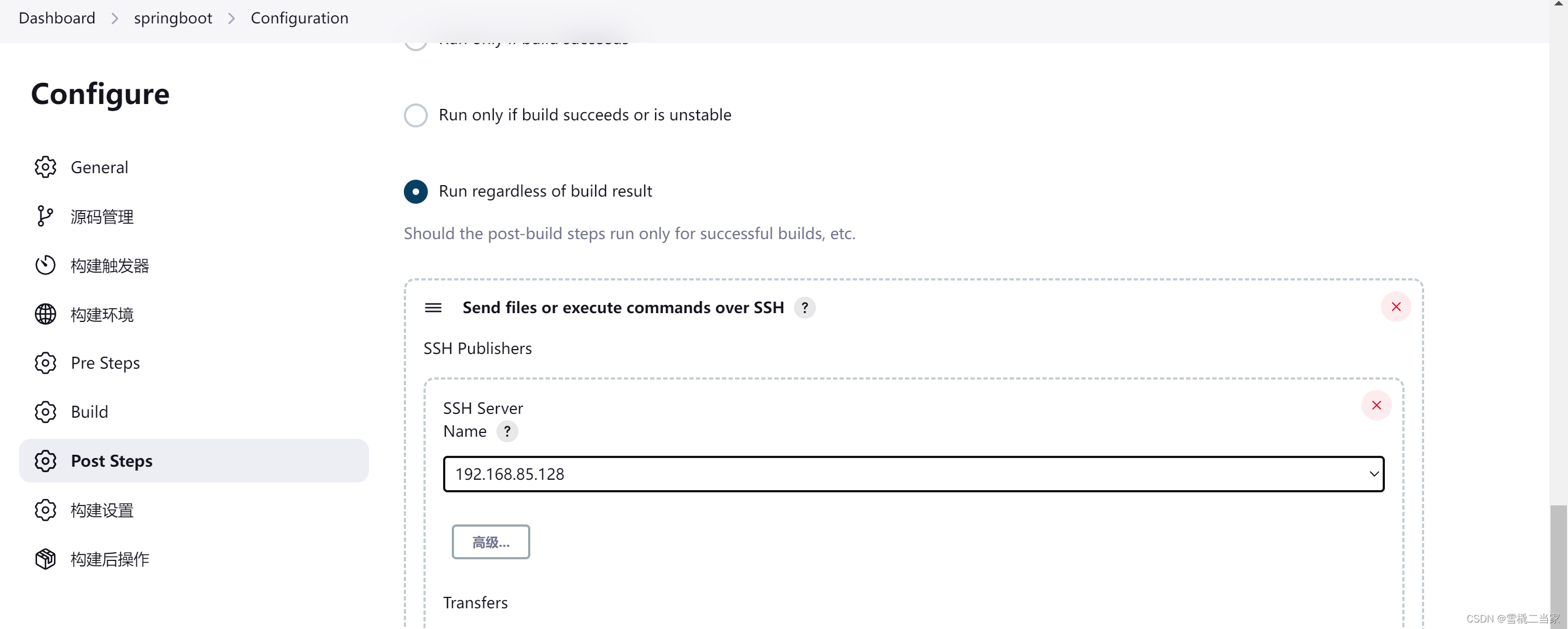Toggle Run regardless of build result option
The height and width of the screenshot is (629, 1568).
[416, 191]
